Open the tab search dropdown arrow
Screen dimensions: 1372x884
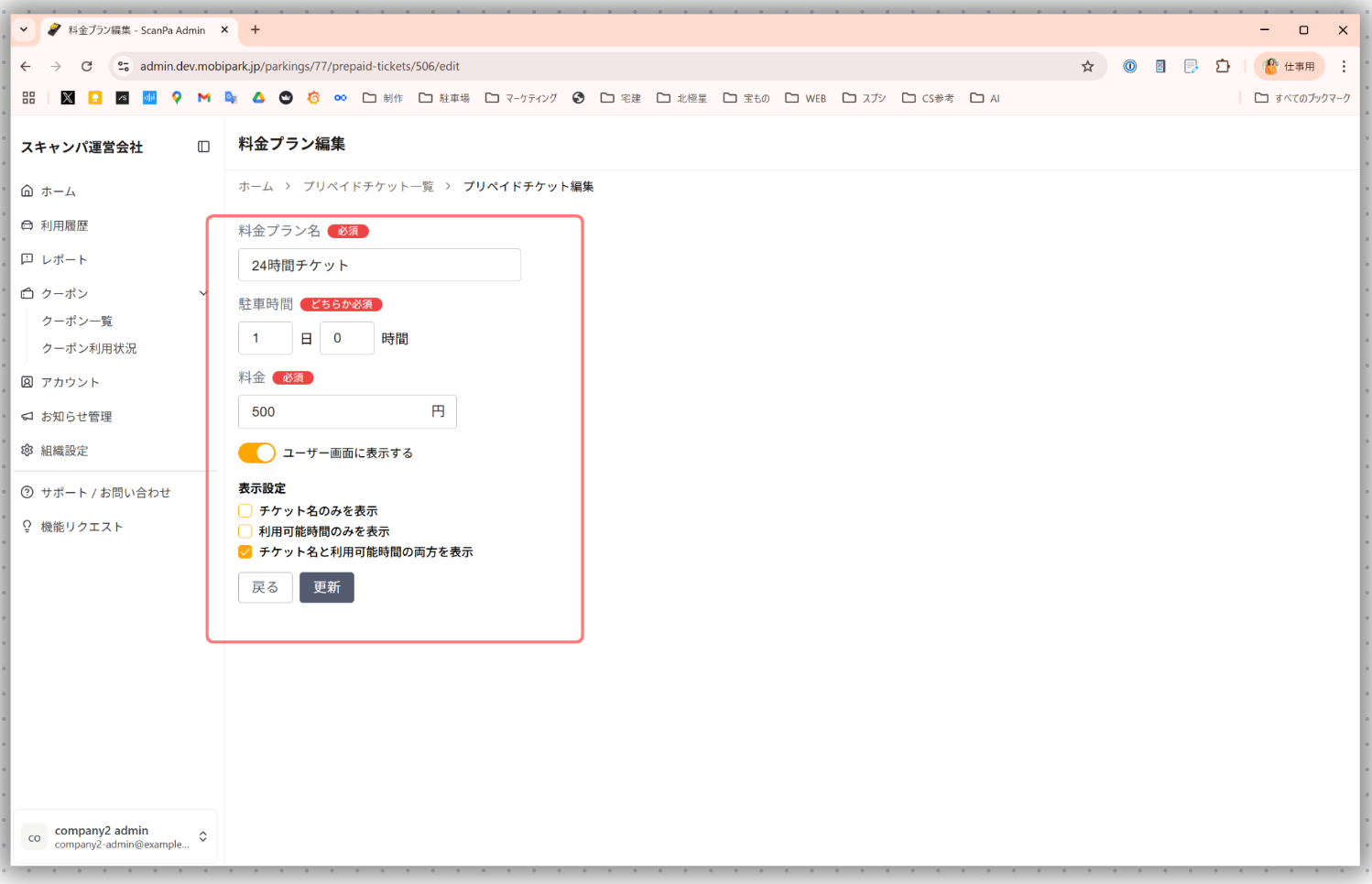24,30
